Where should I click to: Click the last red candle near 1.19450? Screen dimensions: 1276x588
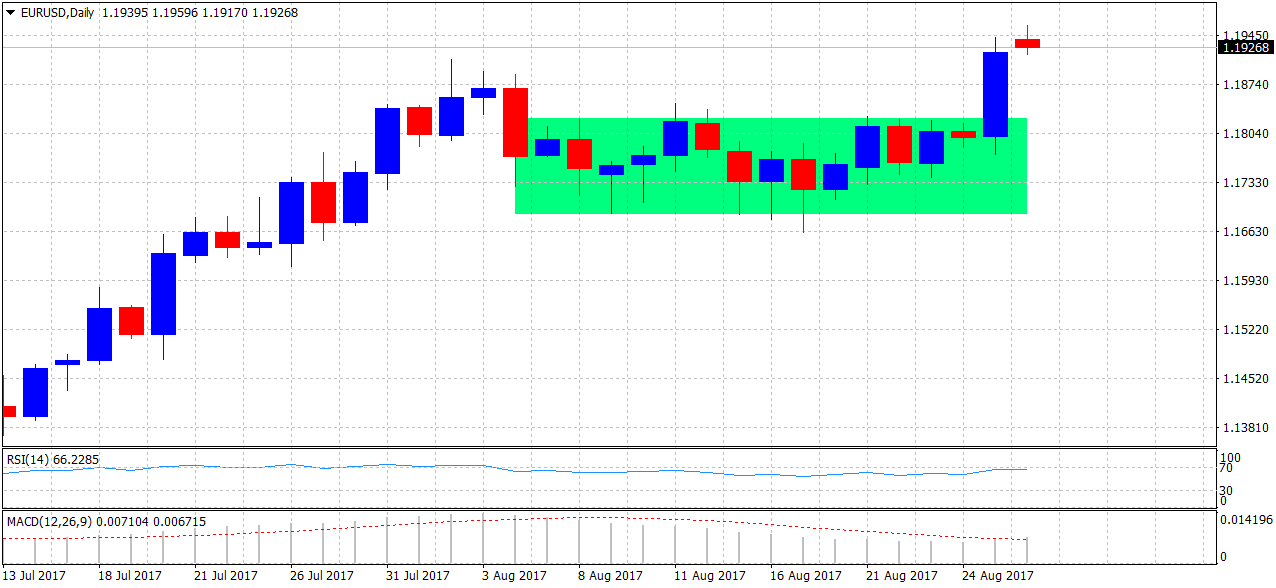(x=1027, y=43)
